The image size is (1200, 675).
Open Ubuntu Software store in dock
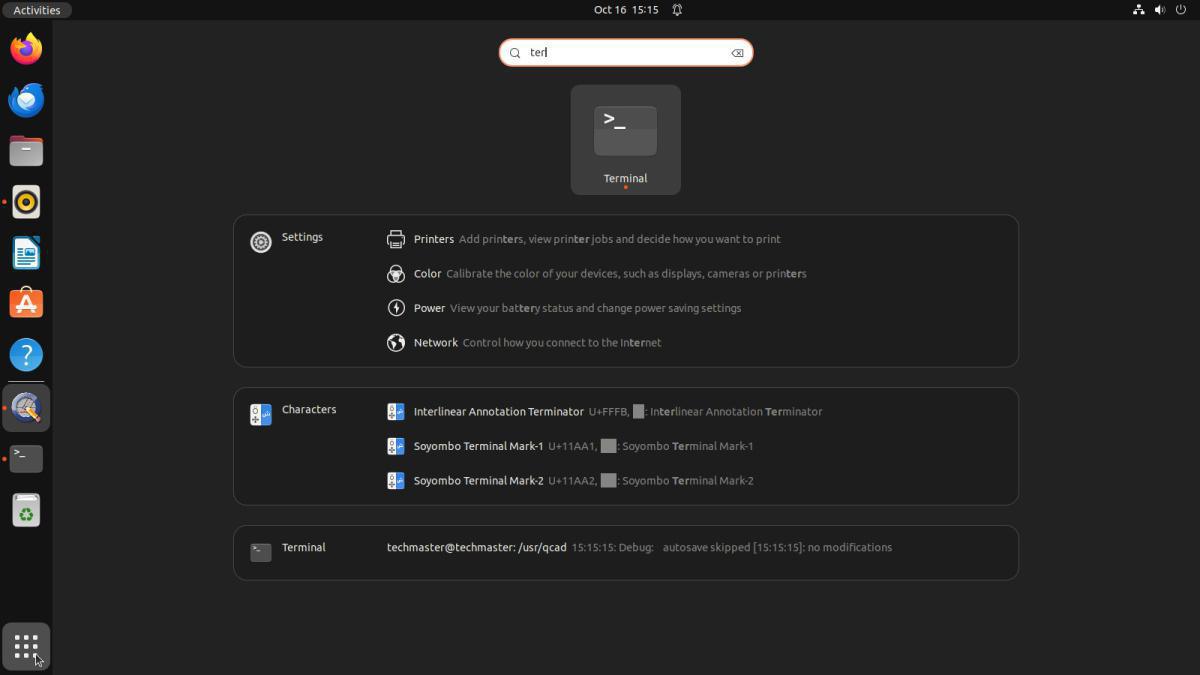pyautogui.click(x=26, y=304)
